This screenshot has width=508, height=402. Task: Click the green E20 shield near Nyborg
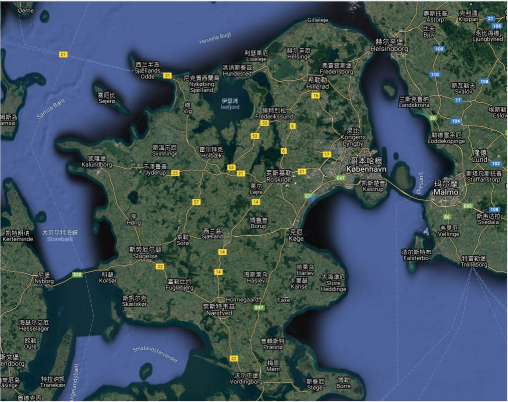click(77, 275)
